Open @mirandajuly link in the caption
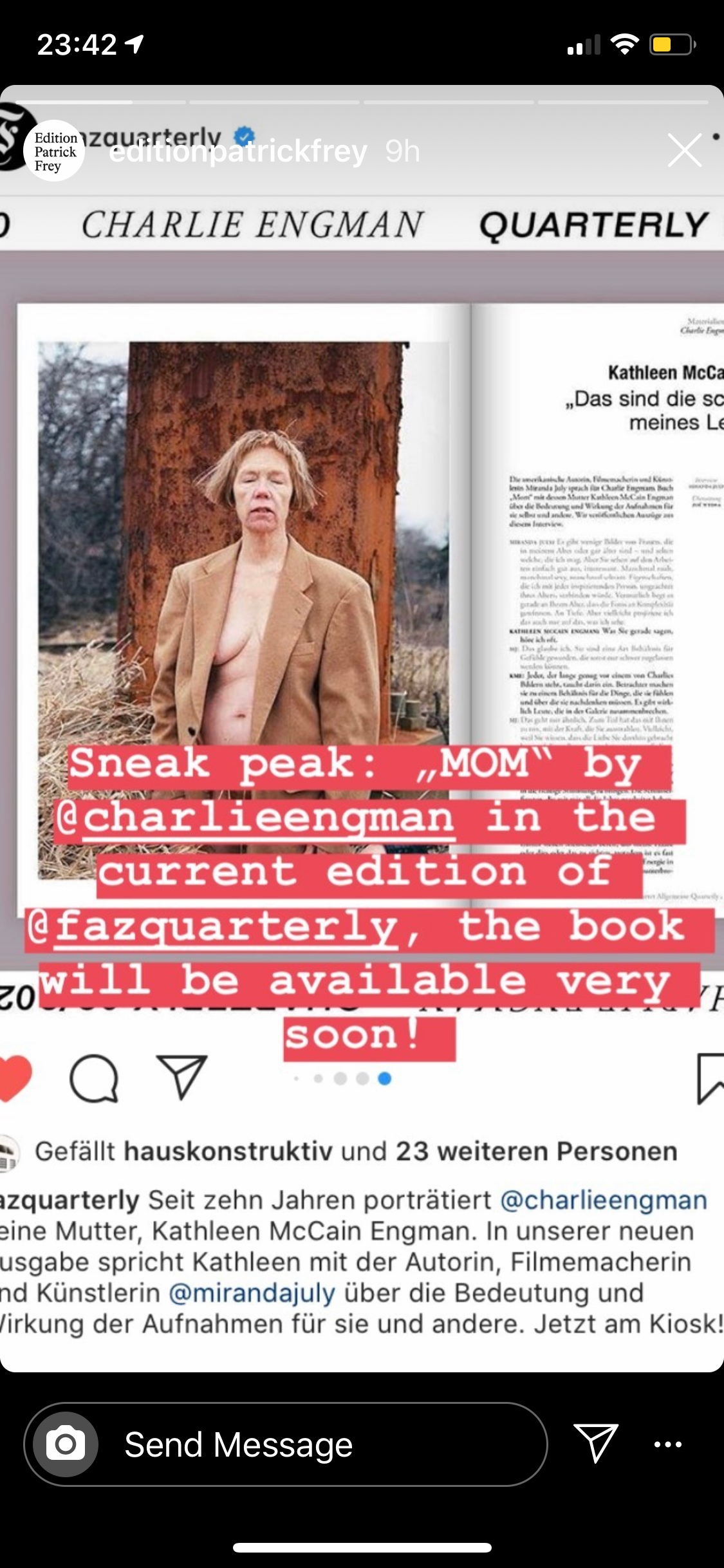The width and height of the screenshot is (724, 1568). [252, 1292]
